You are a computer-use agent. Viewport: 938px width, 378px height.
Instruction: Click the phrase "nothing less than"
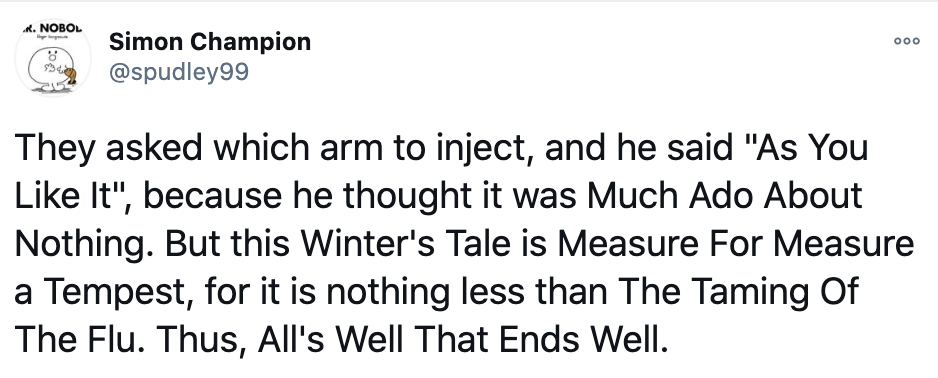click(467, 291)
